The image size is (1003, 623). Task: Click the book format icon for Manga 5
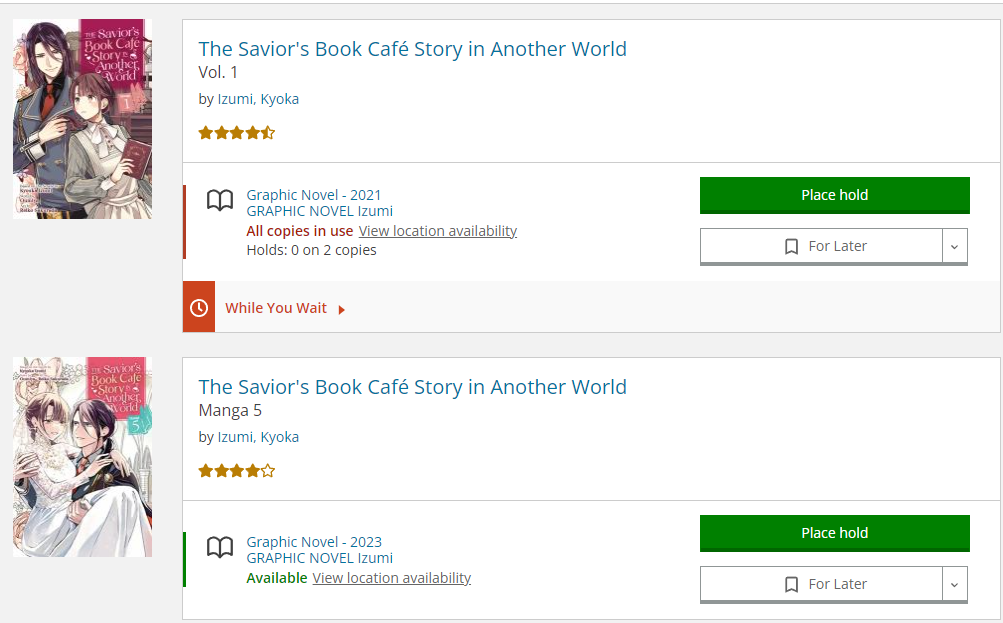pos(220,547)
